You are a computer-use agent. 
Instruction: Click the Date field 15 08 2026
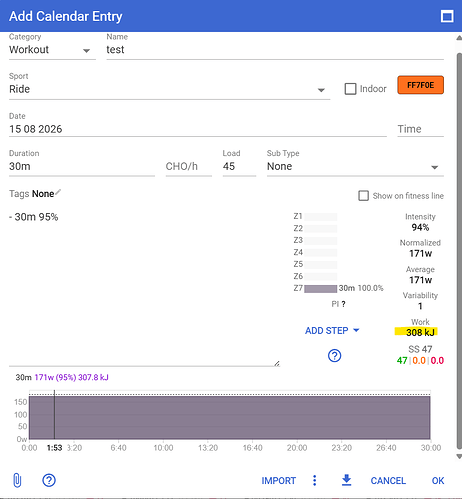(x=198, y=129)
